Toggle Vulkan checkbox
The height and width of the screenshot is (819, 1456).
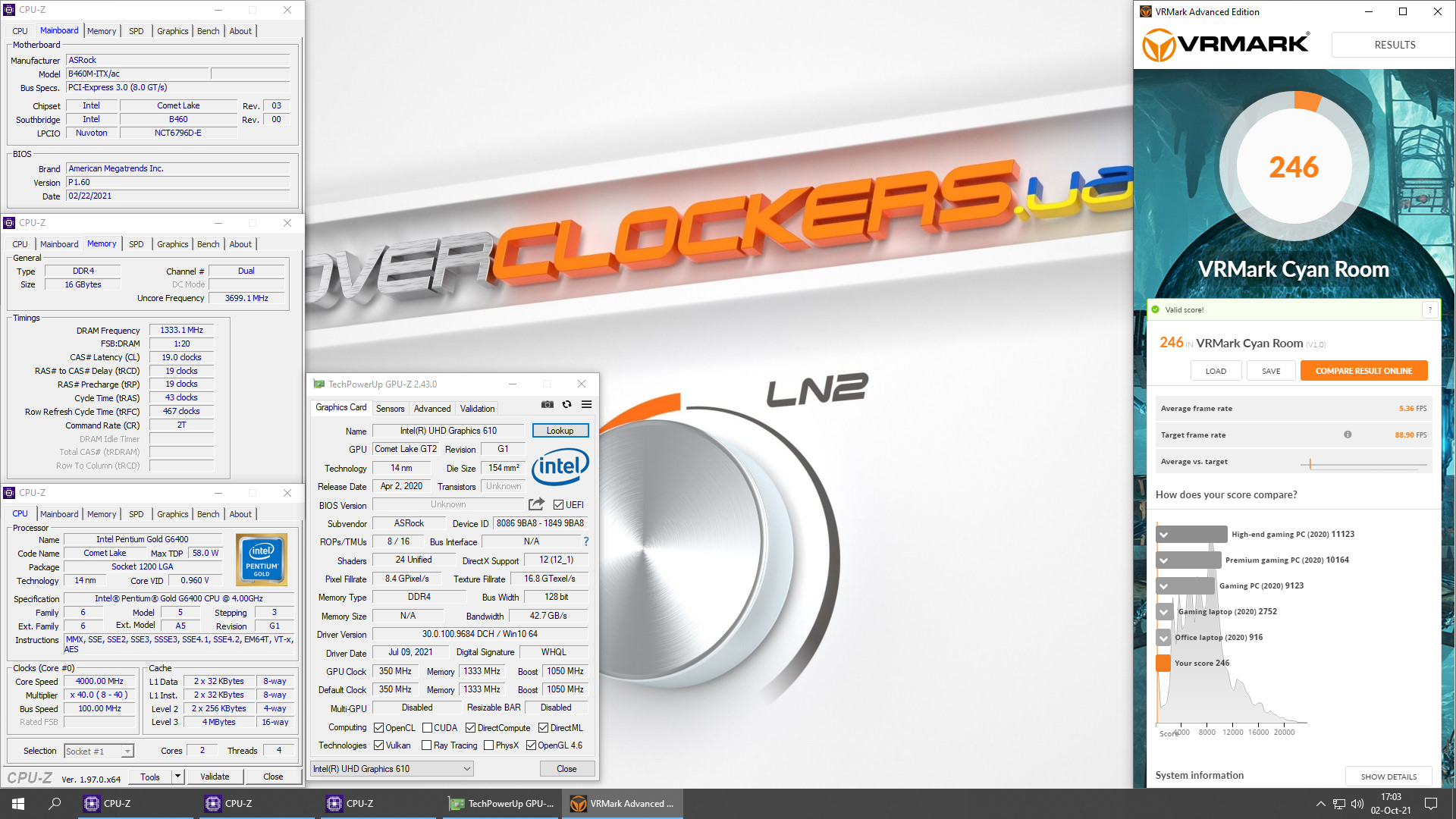click(x=379, y=745)
